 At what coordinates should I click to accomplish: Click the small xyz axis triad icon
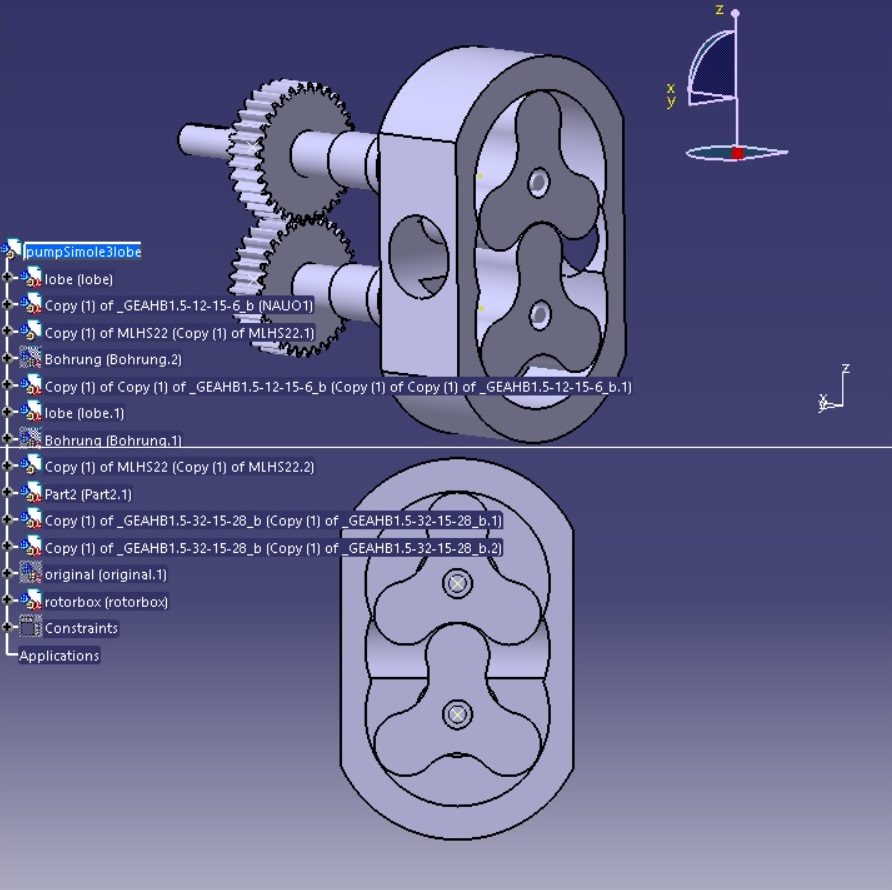[834, 387]
